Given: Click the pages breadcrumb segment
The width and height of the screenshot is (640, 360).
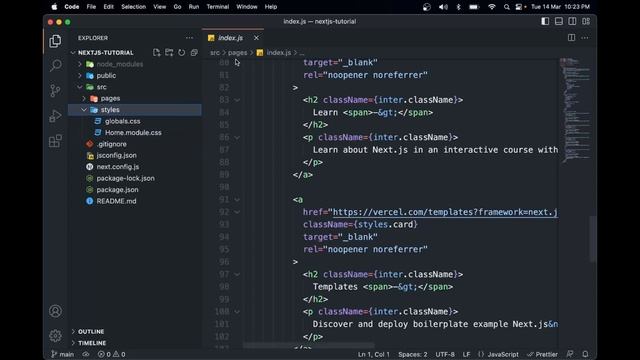Looking at the screenshot, I should 238,53.
